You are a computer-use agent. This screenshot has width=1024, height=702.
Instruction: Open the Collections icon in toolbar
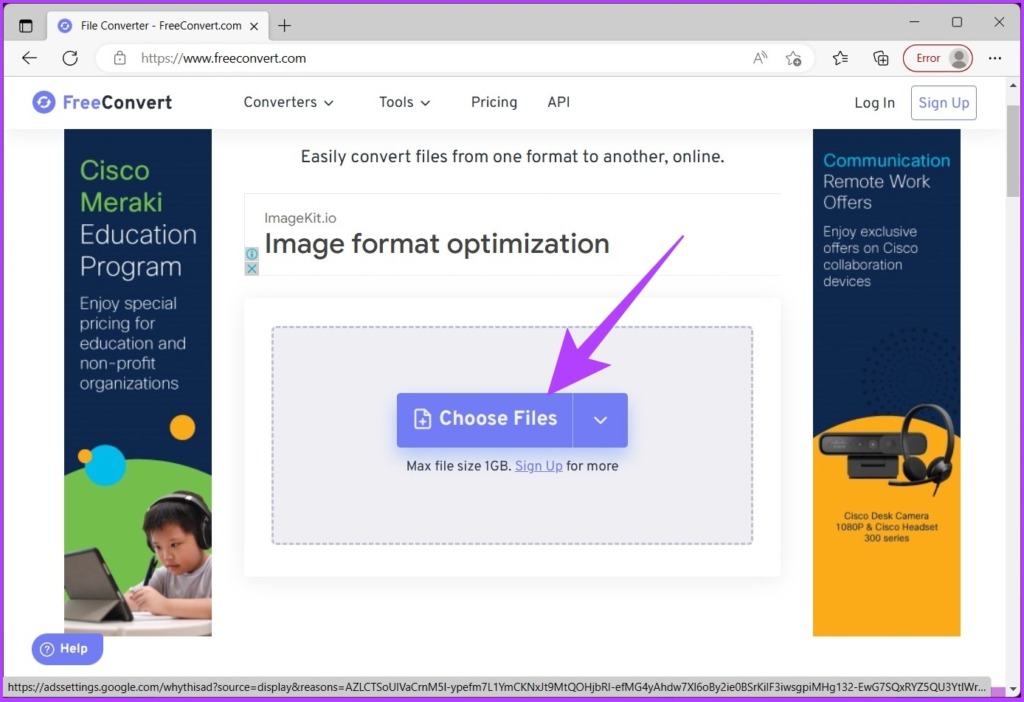pyautogui.click(x=880, y=58)
